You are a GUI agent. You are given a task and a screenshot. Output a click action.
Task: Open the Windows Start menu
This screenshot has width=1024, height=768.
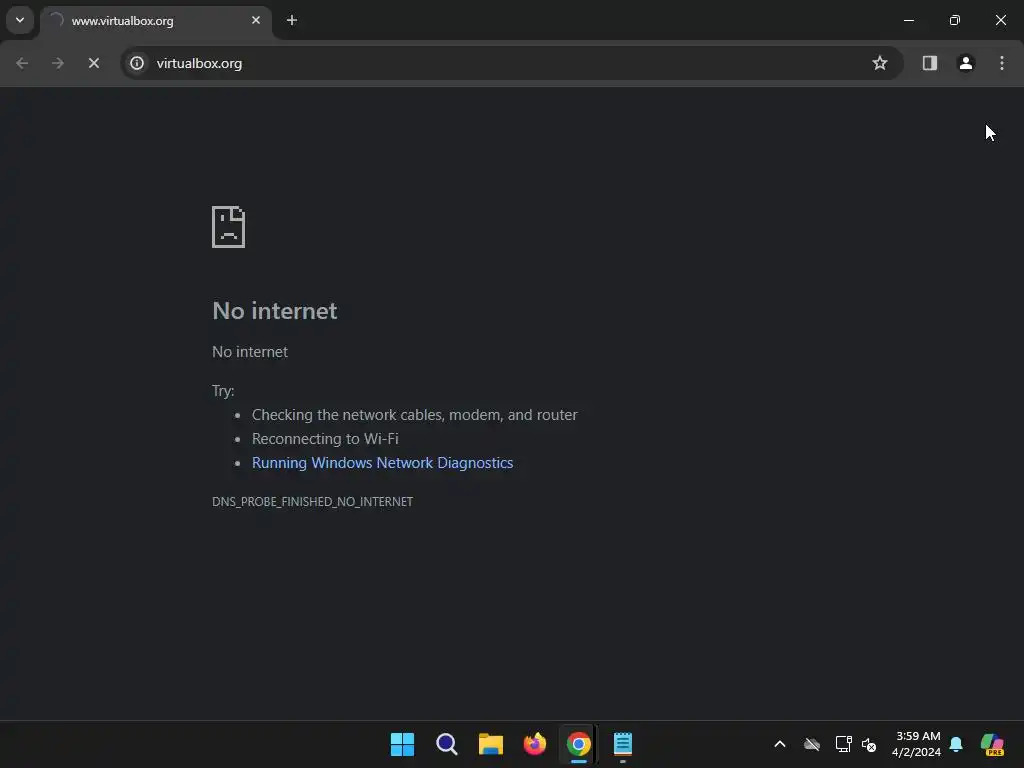(x=402, y=744)
